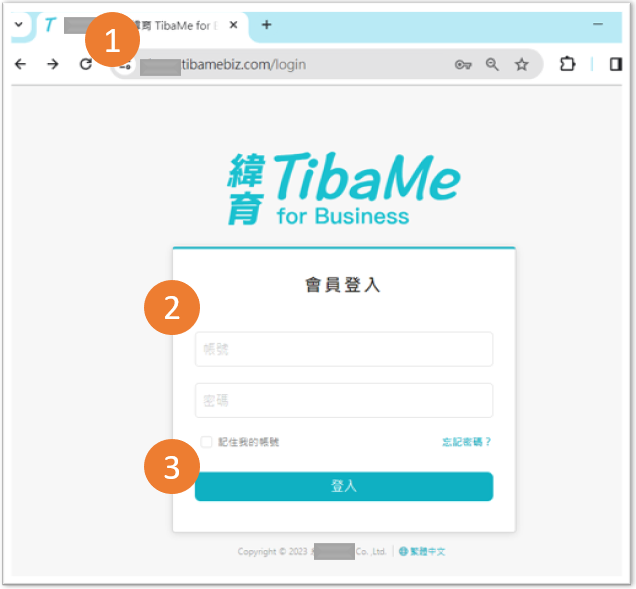Minimize the browser window
Screen dimensions: 636x589
tap(599, 25)
